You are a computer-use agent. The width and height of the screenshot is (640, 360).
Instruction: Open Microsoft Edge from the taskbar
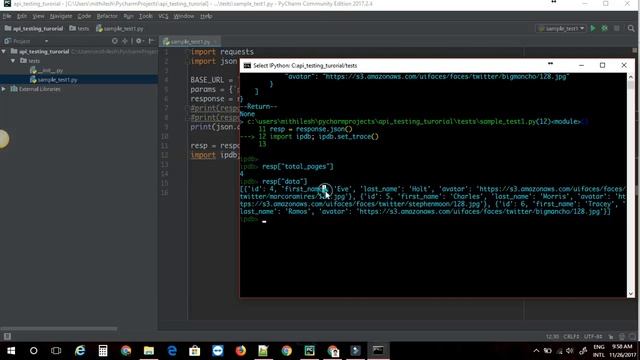(172, 351)
